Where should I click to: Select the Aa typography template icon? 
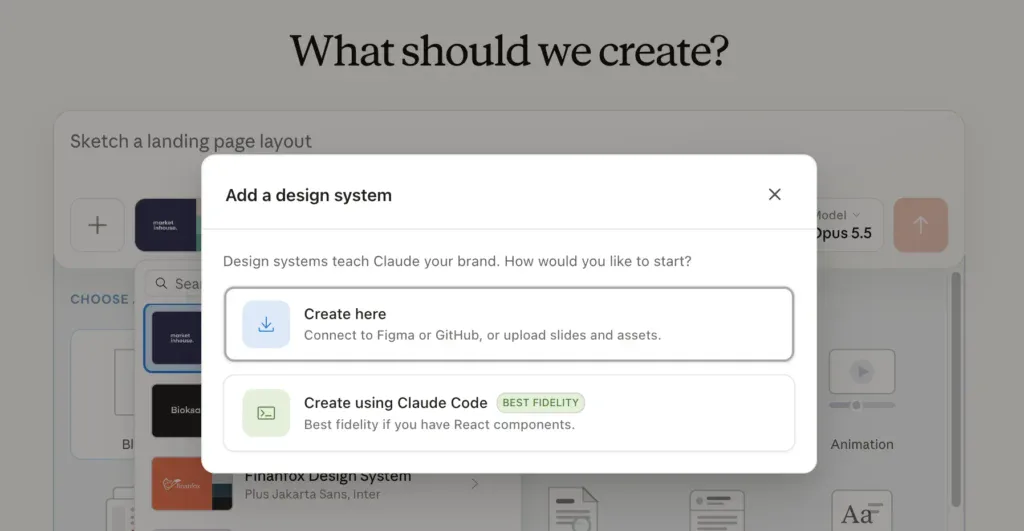(861, 511)
